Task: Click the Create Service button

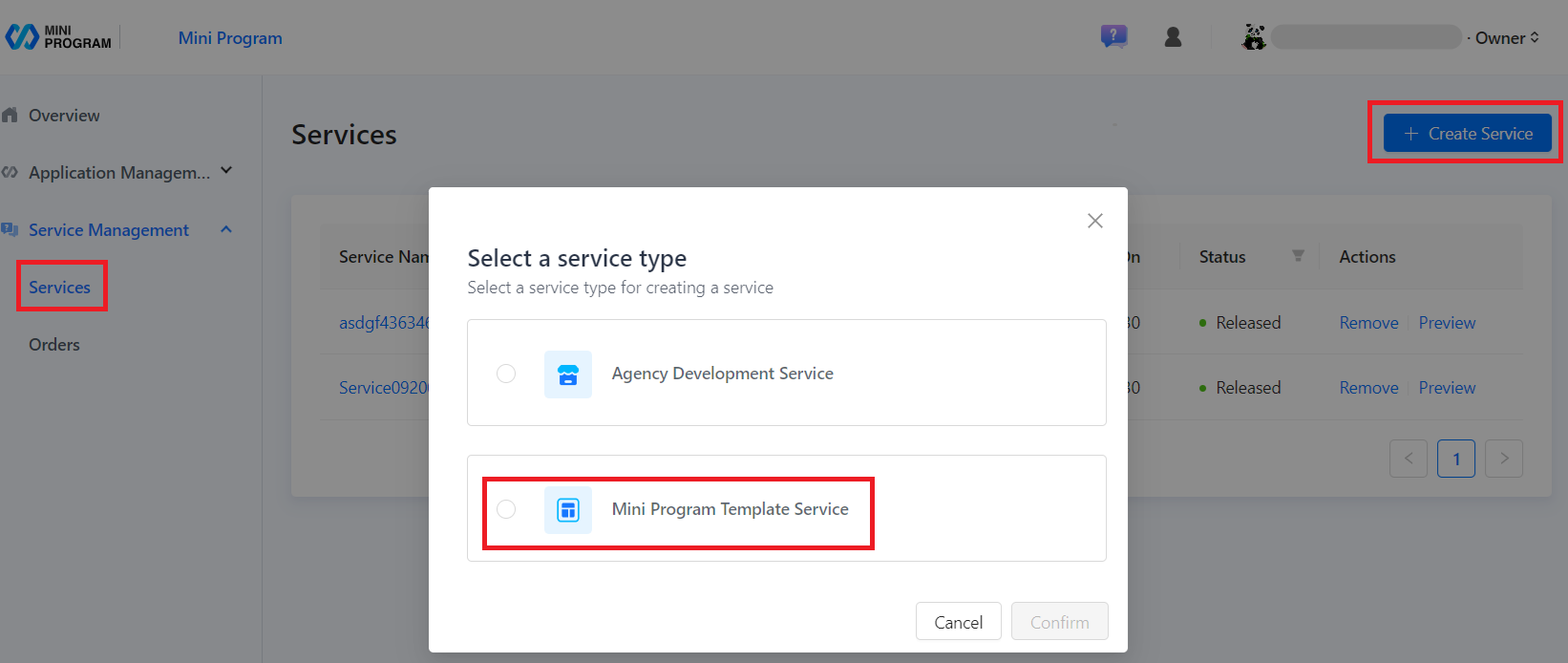Action: [1465, 133]
